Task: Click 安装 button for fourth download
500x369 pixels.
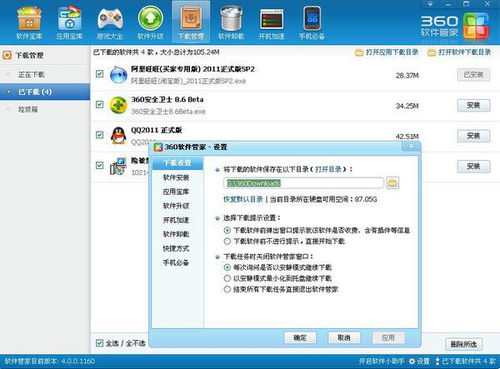Action: [473, 166]
